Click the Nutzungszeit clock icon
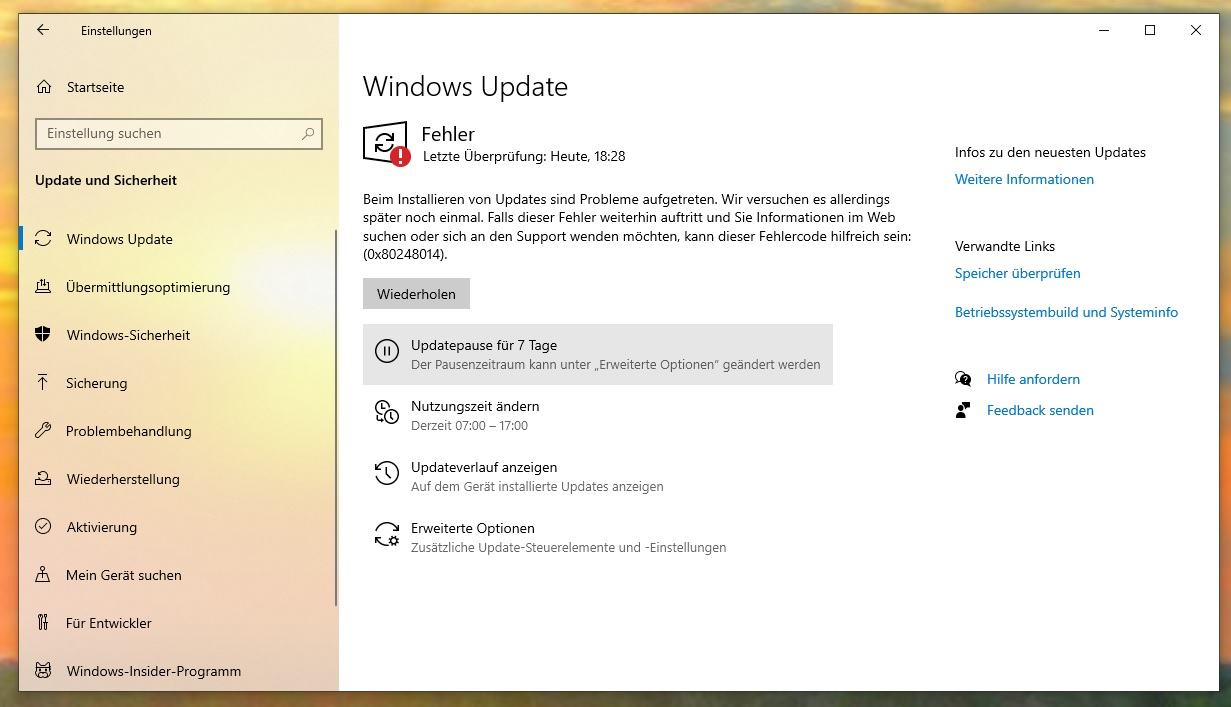The width and height of the screenshot is (1231, 707). point(386,412)
